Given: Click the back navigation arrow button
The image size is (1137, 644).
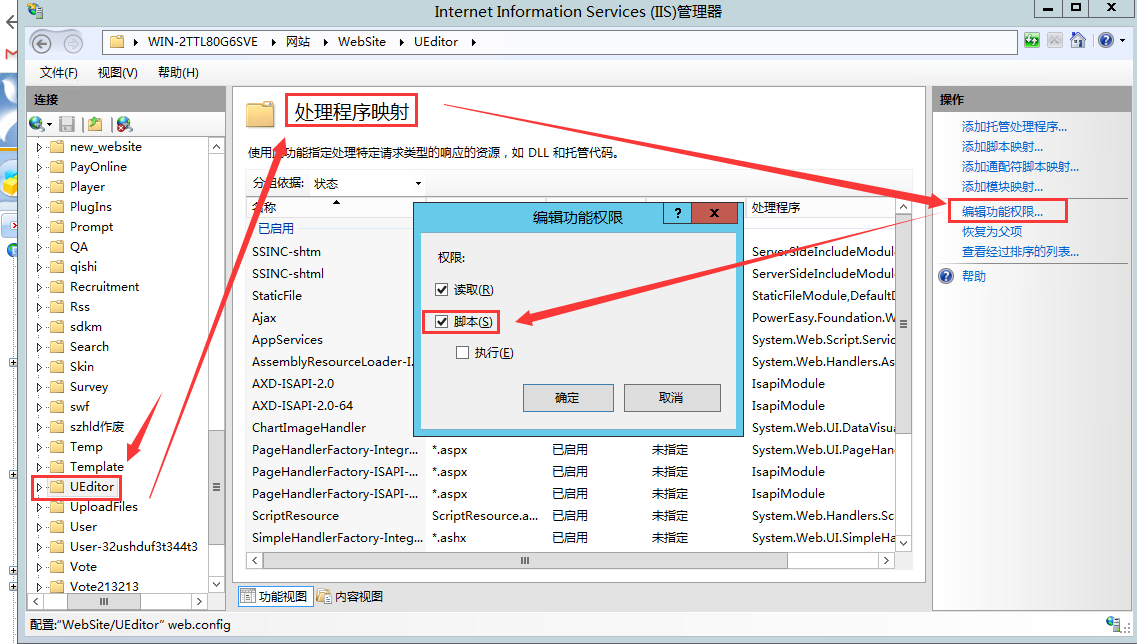Looking at the screenshot, I should pos(42,42).
